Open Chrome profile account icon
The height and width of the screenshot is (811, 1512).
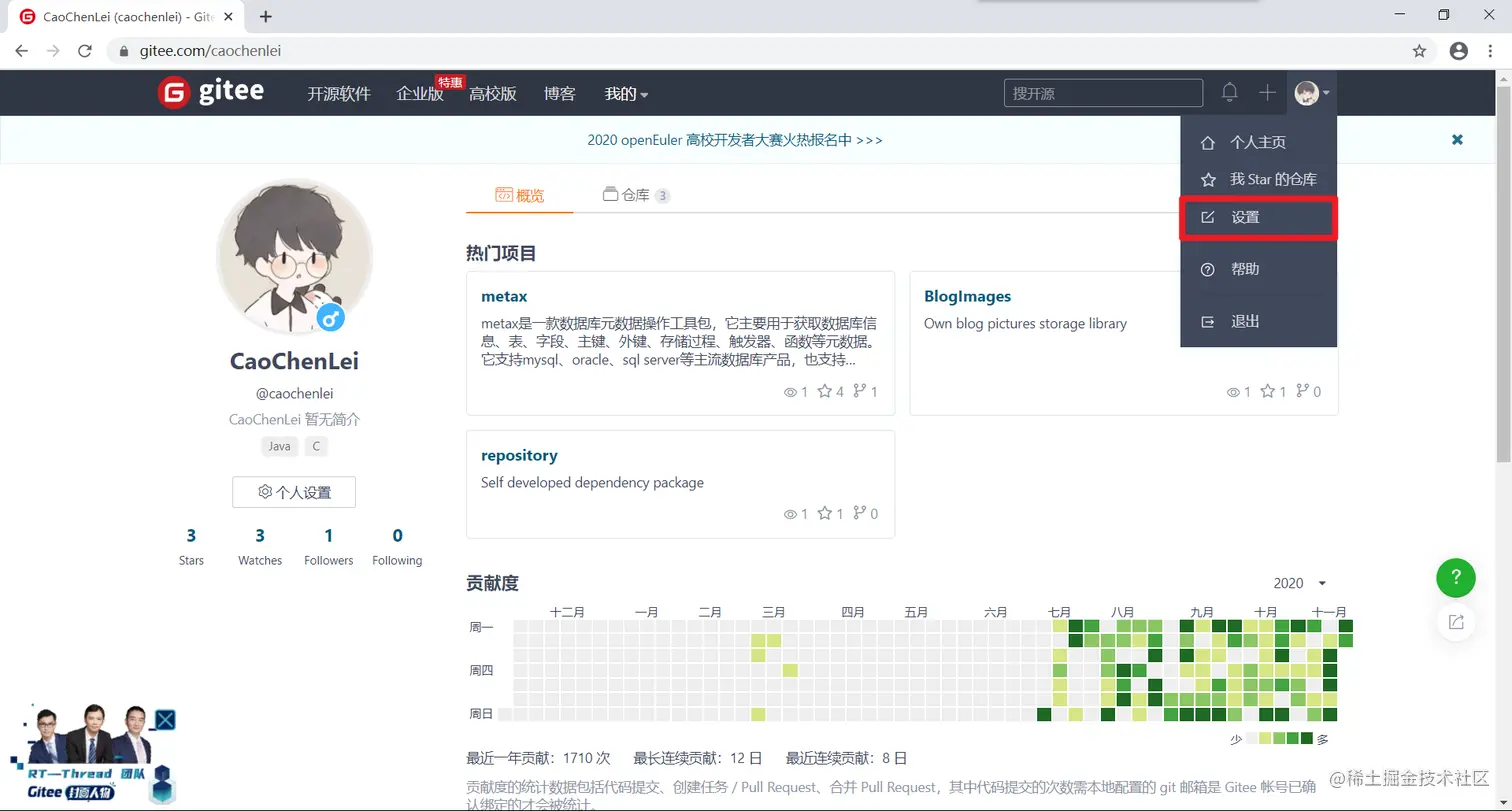[1459, 51]
